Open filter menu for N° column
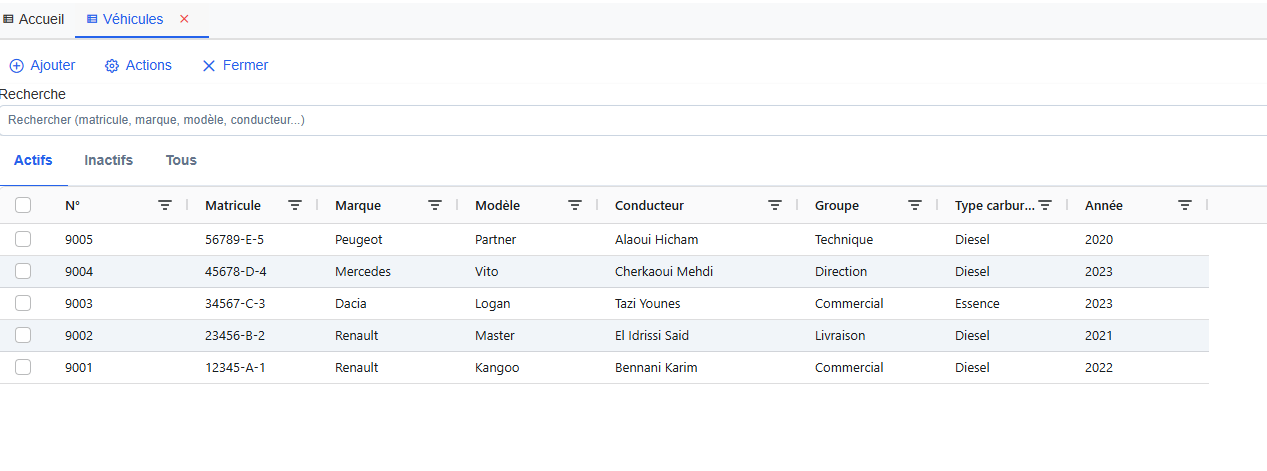1267x471 pixels. (x=165, y=205)
